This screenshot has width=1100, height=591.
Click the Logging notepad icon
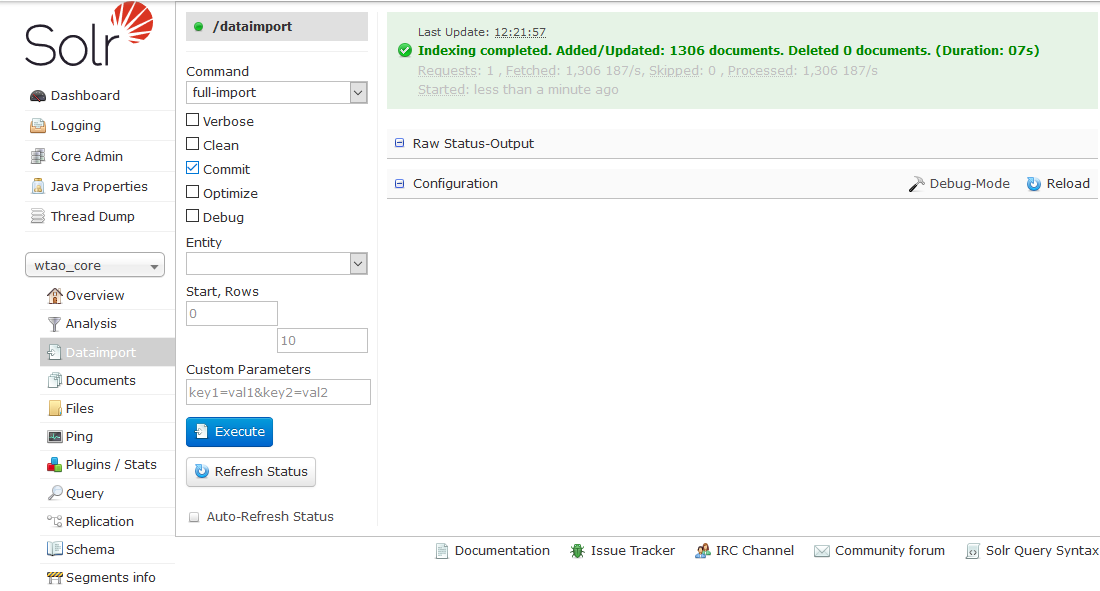38,126
